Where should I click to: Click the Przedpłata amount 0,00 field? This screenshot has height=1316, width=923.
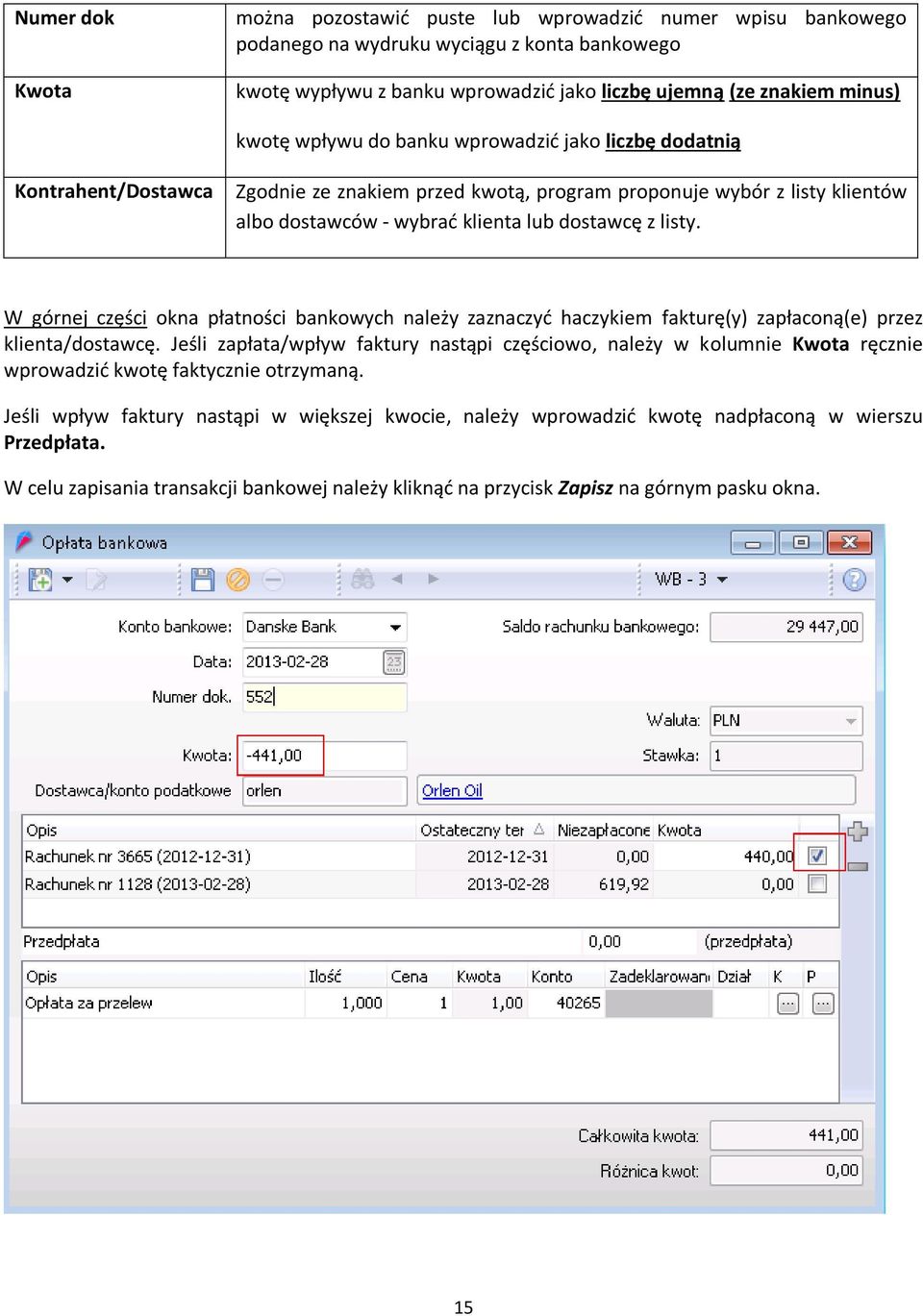pos(640,942)
